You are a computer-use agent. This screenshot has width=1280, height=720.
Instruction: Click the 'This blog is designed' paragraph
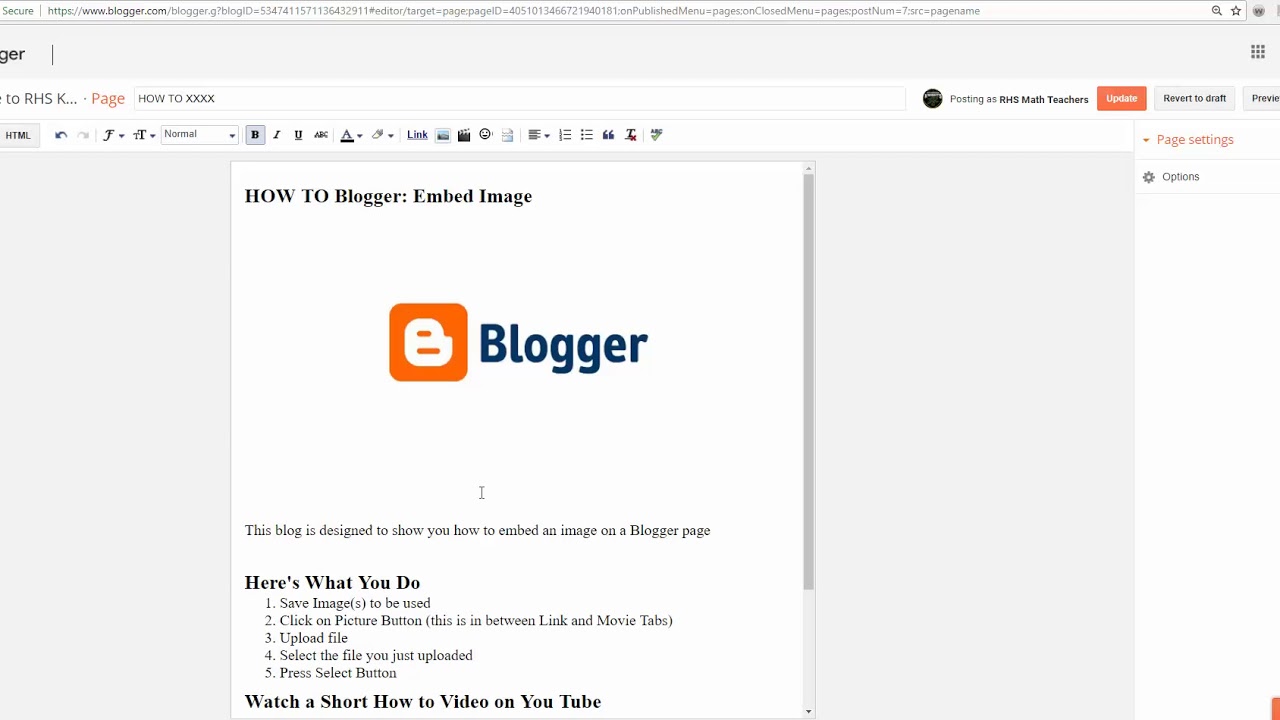coord(477,531)
